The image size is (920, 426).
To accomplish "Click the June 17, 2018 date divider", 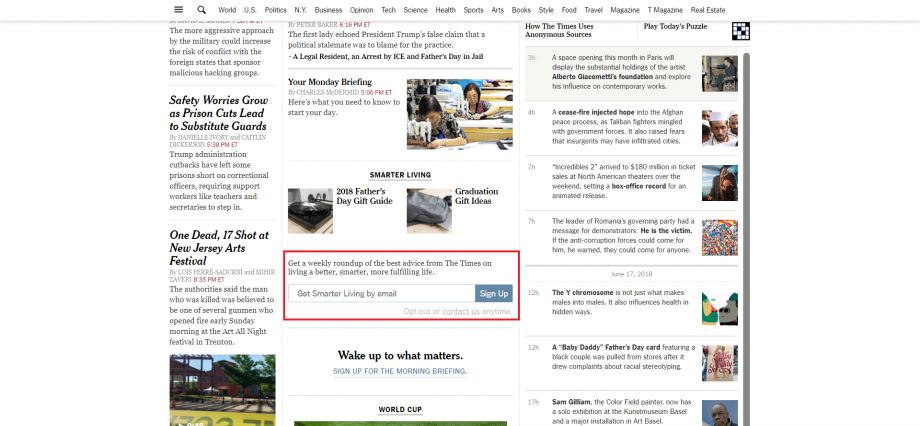I will tap(631, 274).
